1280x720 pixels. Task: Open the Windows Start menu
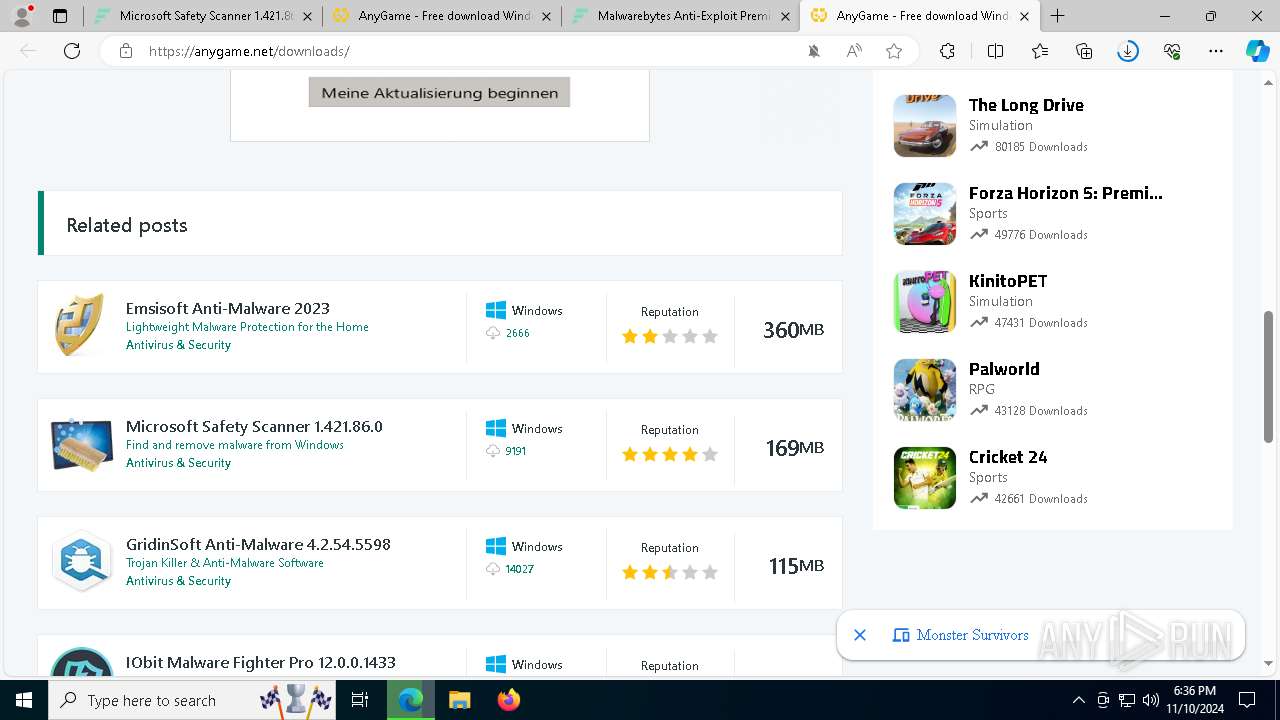pyautogui.click(x=24, y=700)
